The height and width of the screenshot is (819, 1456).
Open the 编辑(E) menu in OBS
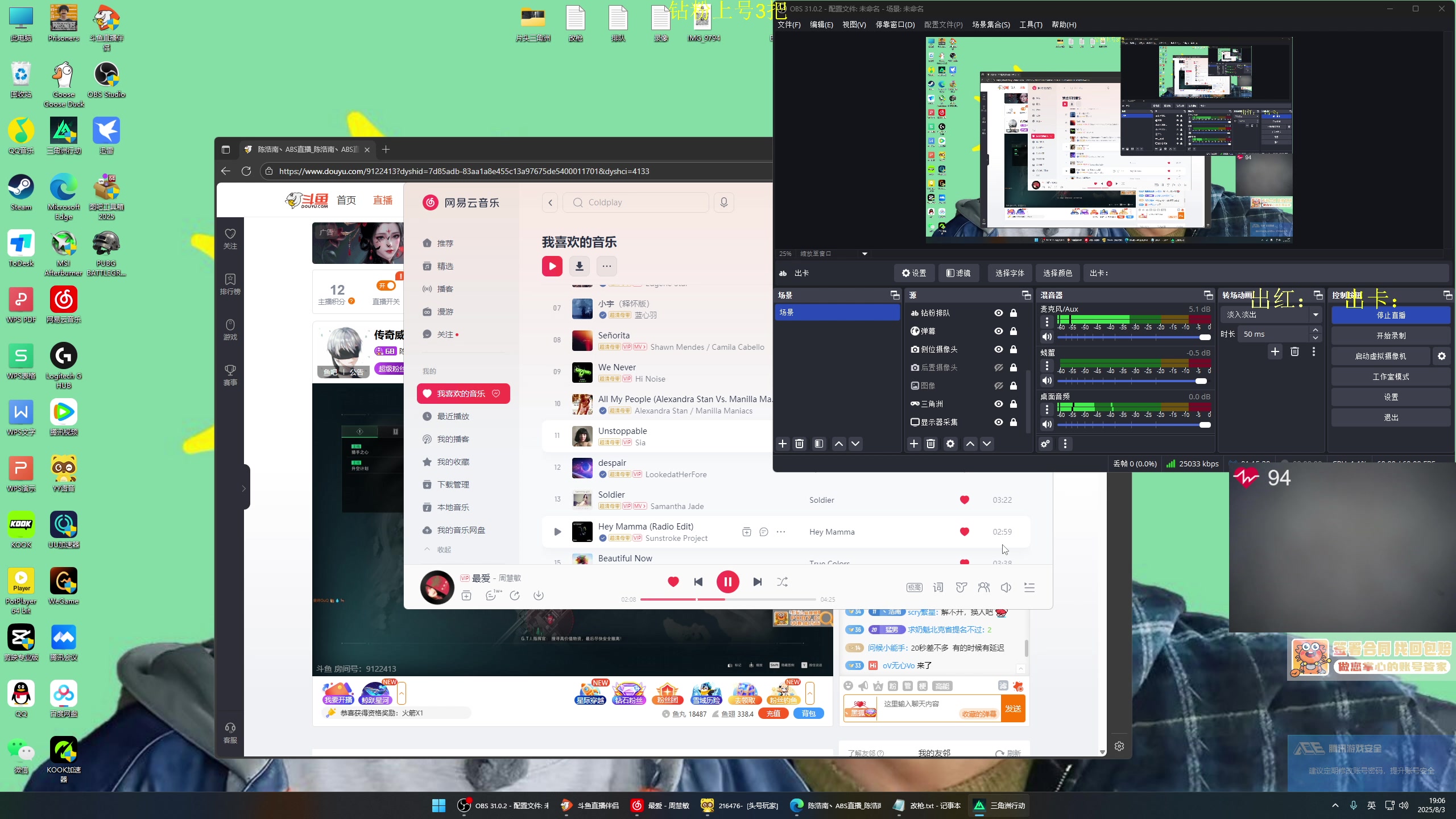821,24
